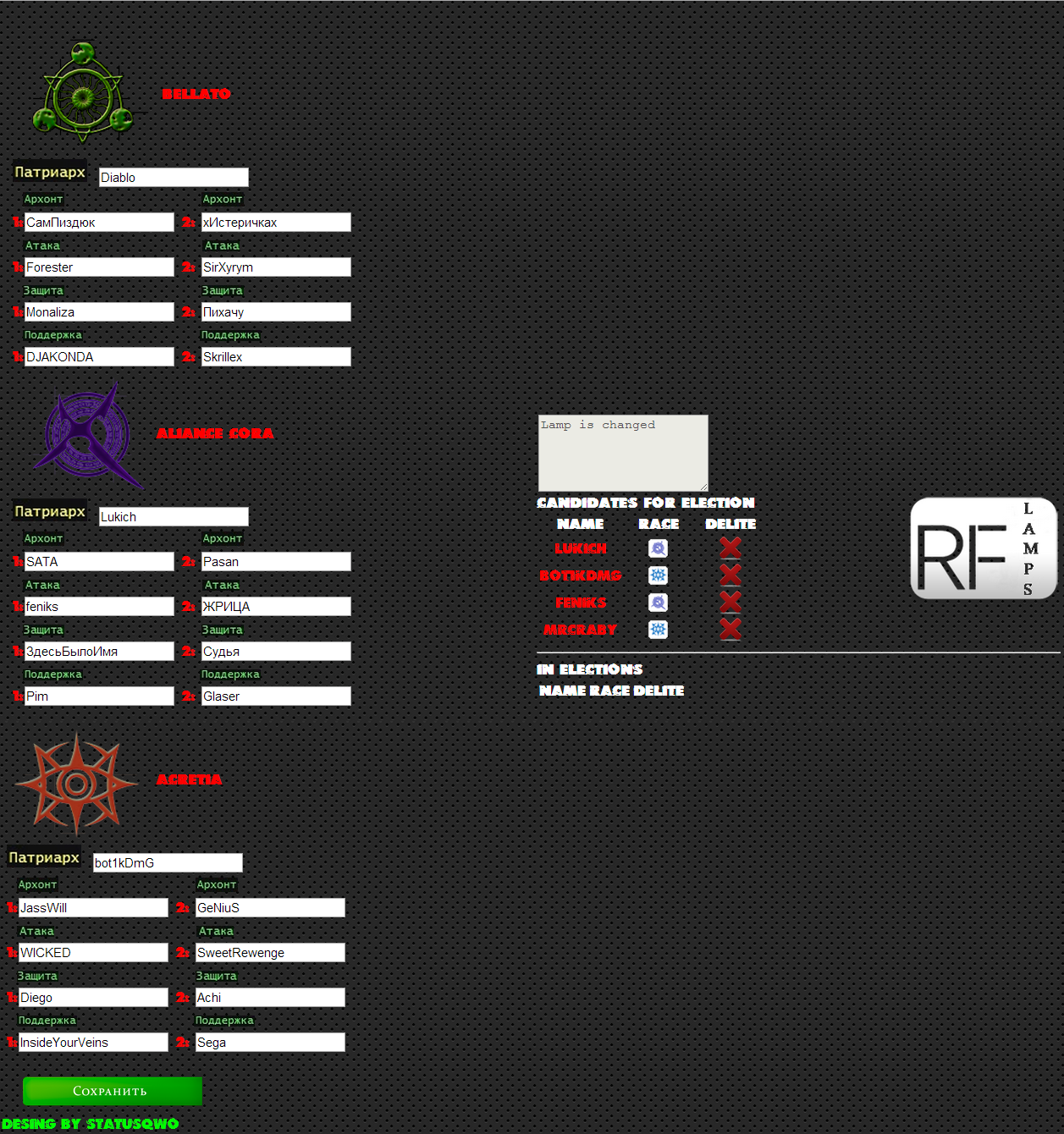Focus Cora Патриарх field with Lukich

coord(174,516)
